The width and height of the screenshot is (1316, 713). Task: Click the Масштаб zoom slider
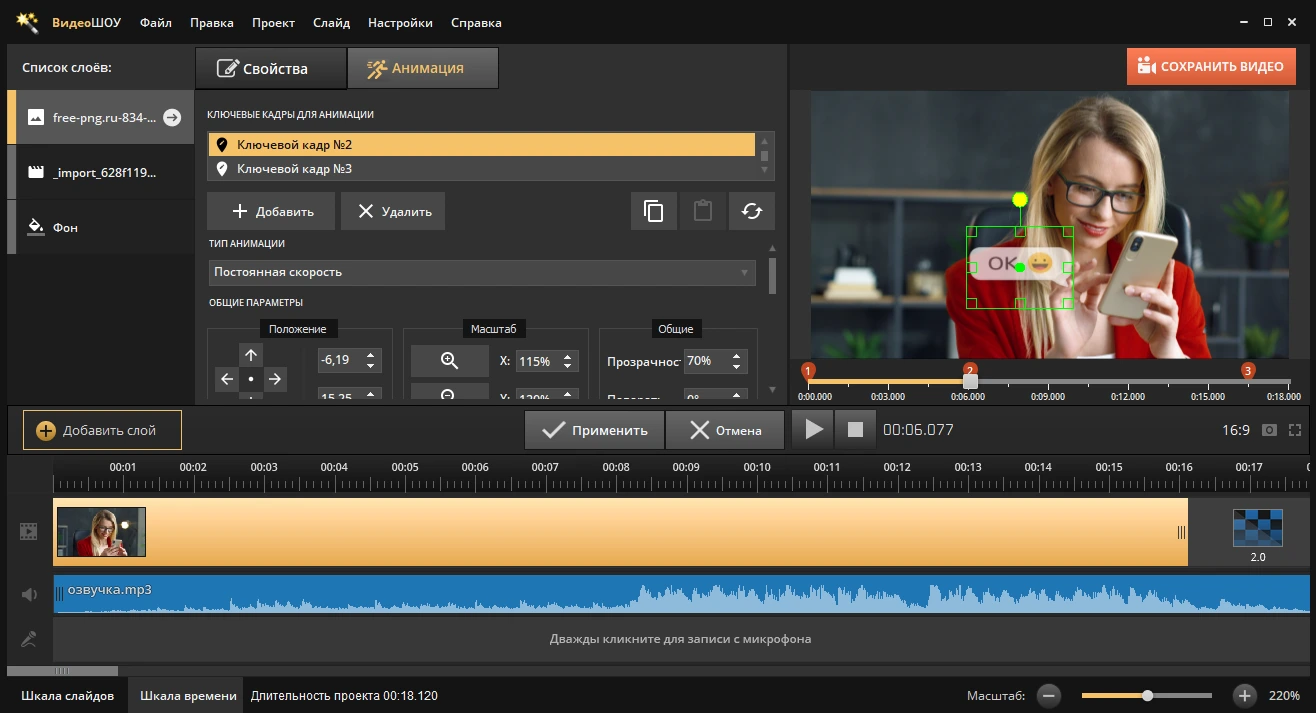click(1147, 696)
